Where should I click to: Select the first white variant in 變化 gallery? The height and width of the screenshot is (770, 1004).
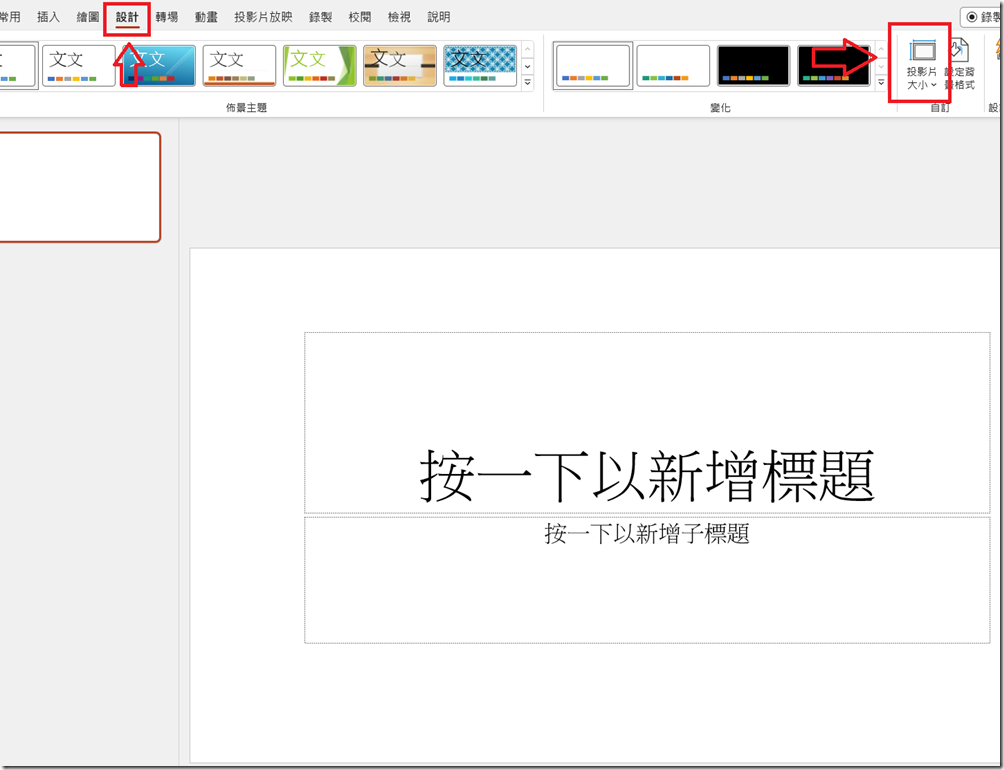coord(592,65)
